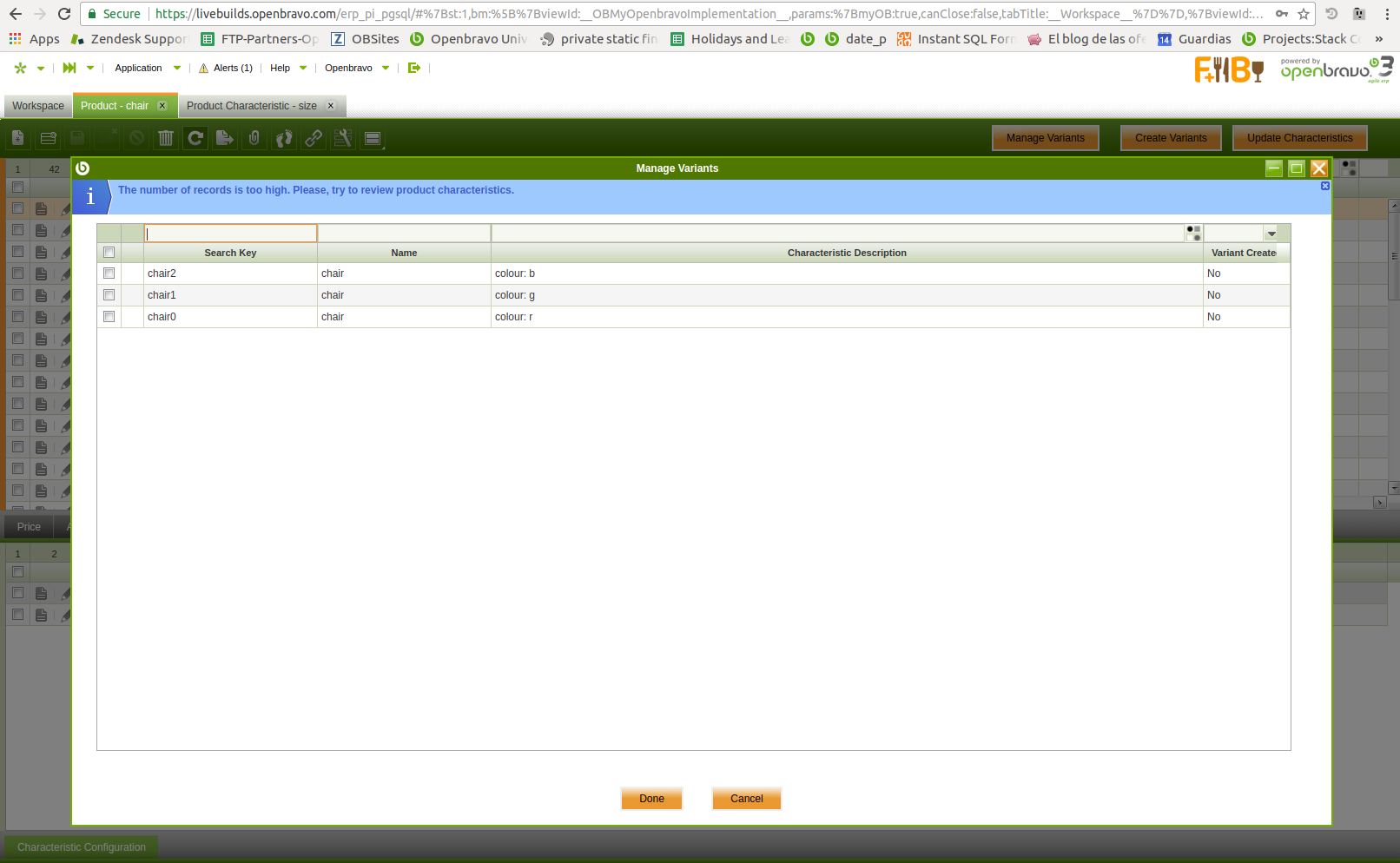Click the Manage Variants toolbar button
Viewport: 1400px width, 863px height.
point(1046,138)
